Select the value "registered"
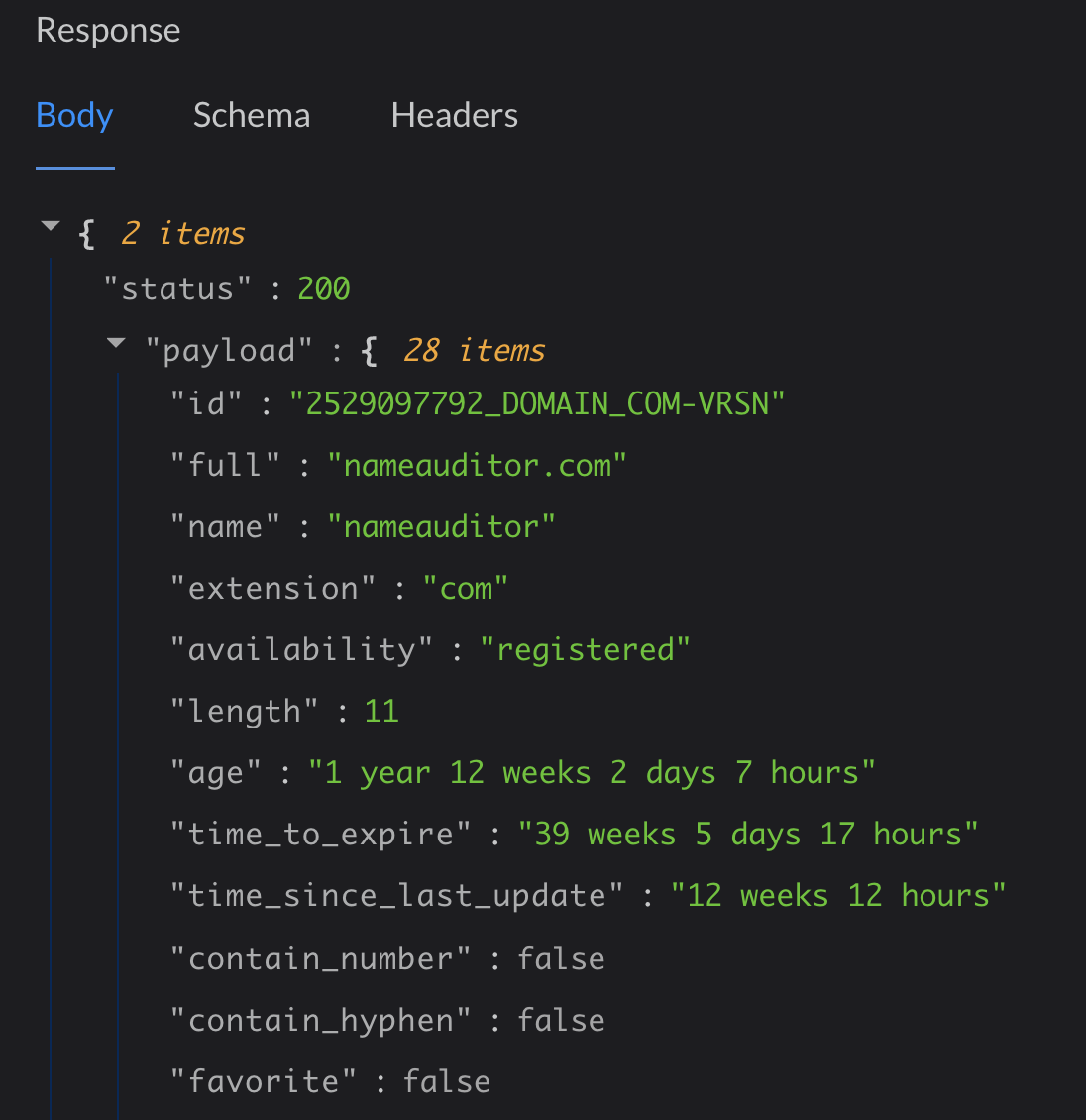This screenshot has height=1120, width=1086. 585,650
